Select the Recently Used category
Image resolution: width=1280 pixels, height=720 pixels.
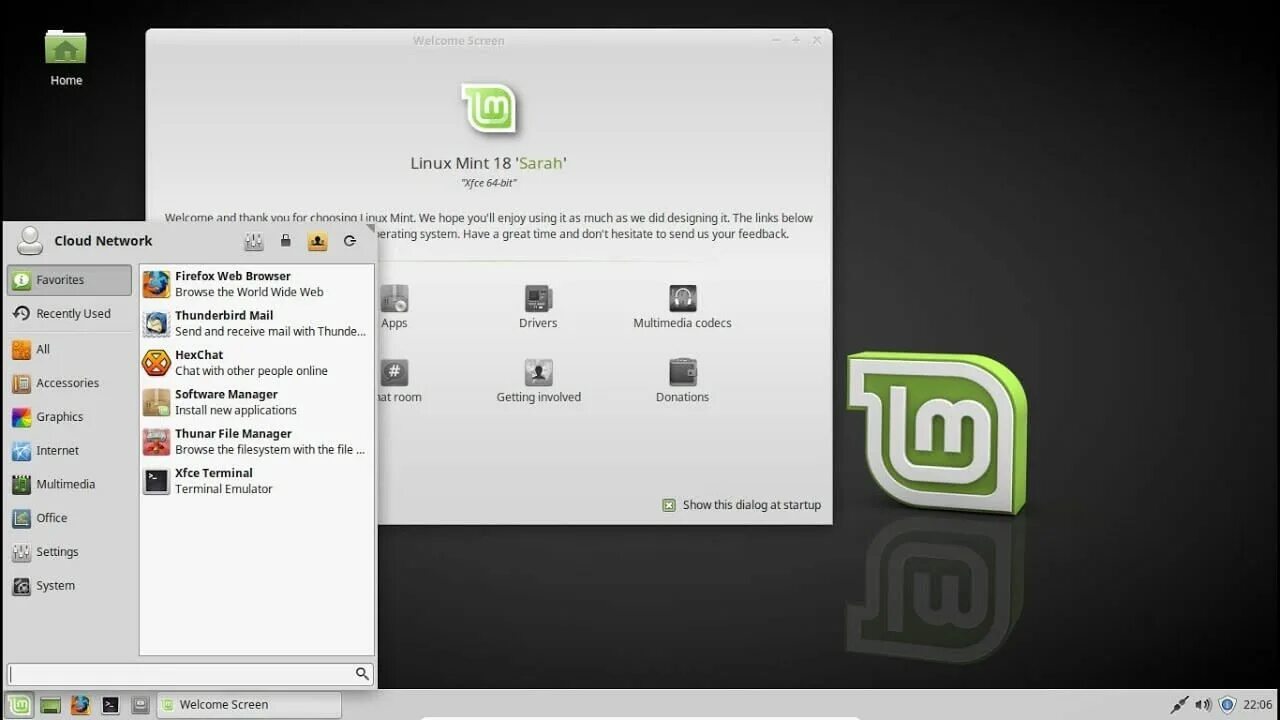[x=69, y=314]
